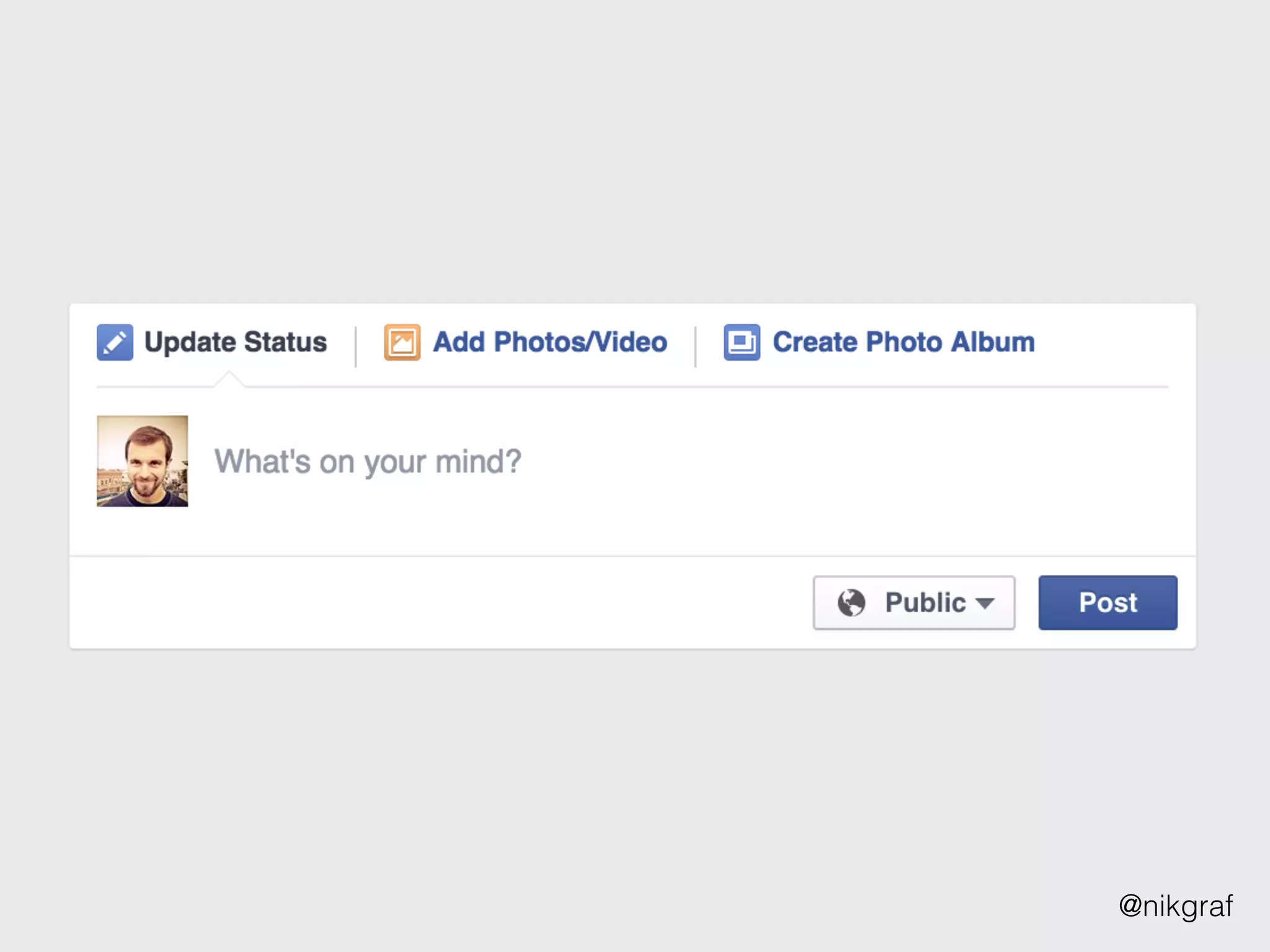1270x952 pixels.
Task: Click the horizontal line below composer tabs
Action: coord(682,386)
